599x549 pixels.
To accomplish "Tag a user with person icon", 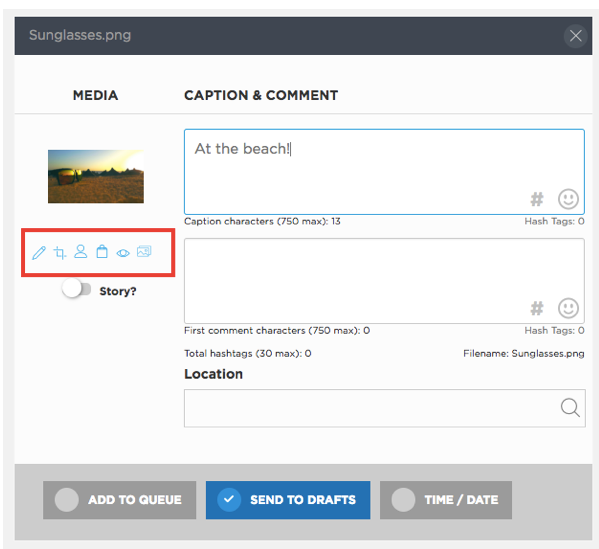I will 81,251.
